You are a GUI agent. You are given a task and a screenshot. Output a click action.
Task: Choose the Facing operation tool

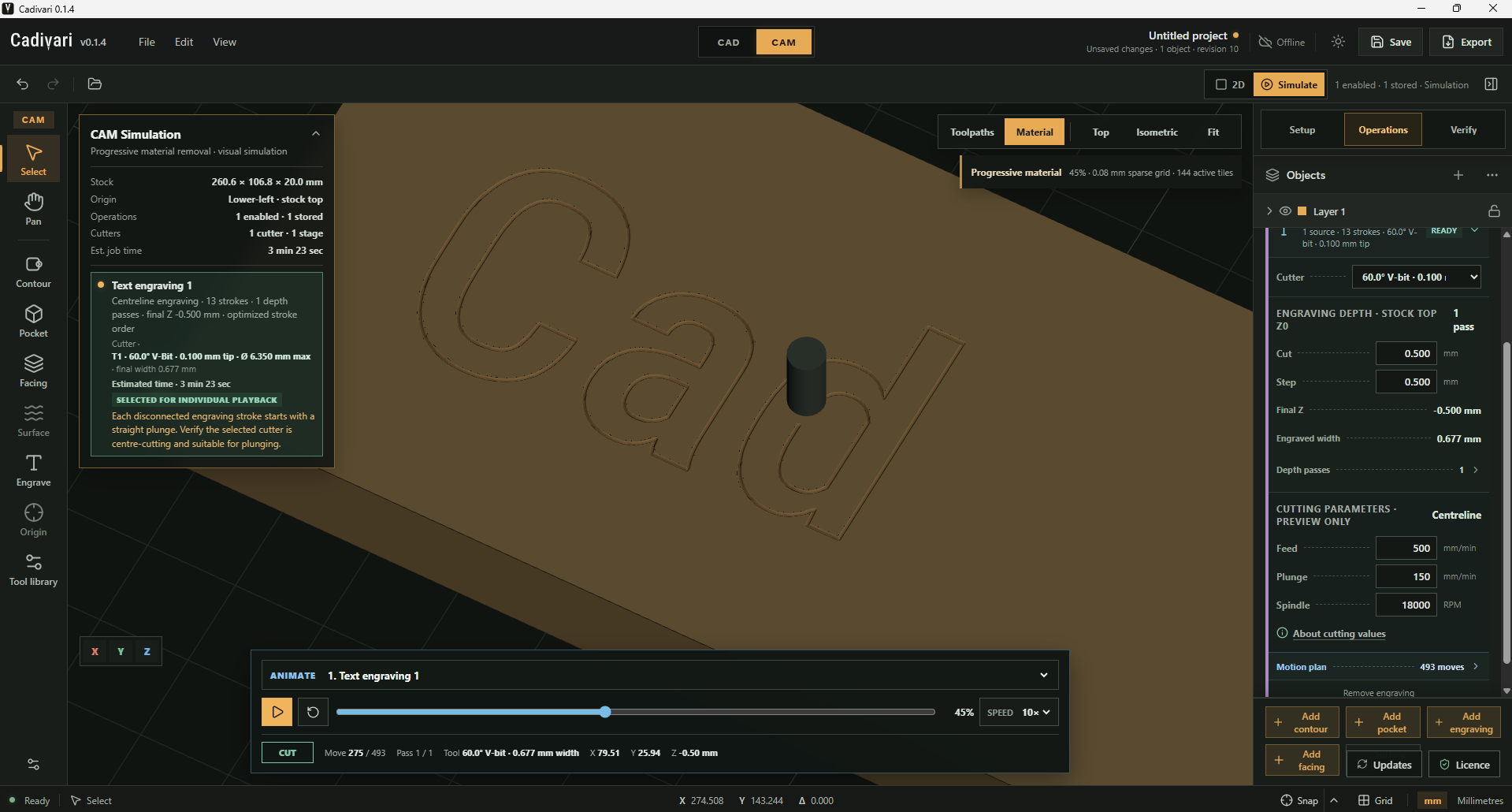[33, 371]
